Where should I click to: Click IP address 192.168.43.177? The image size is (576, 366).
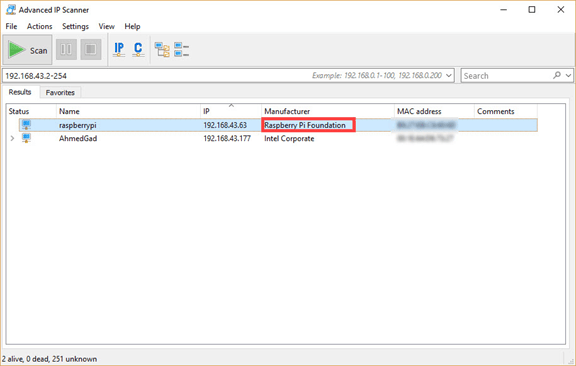click(x=227, y=139)
